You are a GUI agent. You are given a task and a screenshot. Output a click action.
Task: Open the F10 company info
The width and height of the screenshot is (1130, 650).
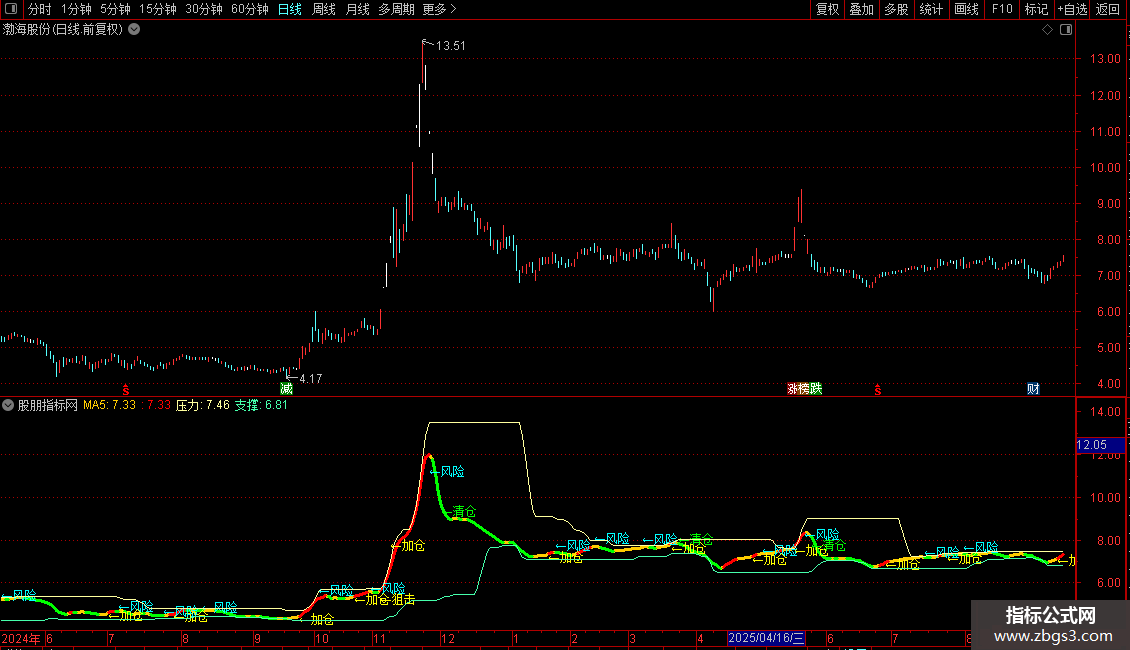pos(1002,9)
